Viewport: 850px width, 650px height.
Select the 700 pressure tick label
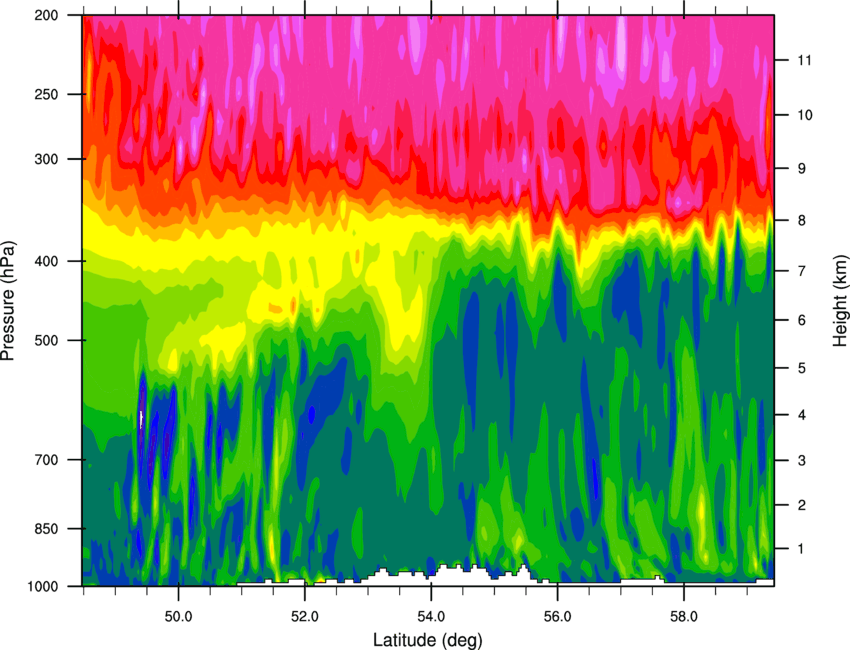coord(46,460)
